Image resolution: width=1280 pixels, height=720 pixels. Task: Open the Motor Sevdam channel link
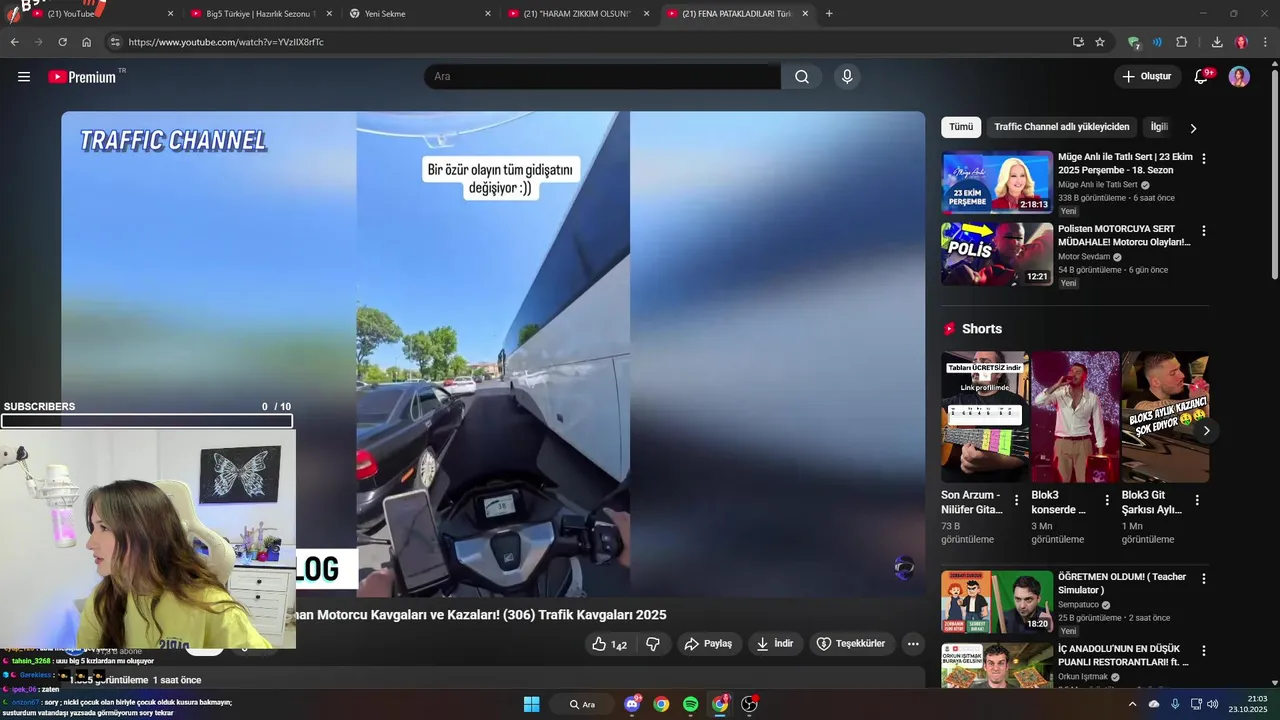(x=1084, y=257)
